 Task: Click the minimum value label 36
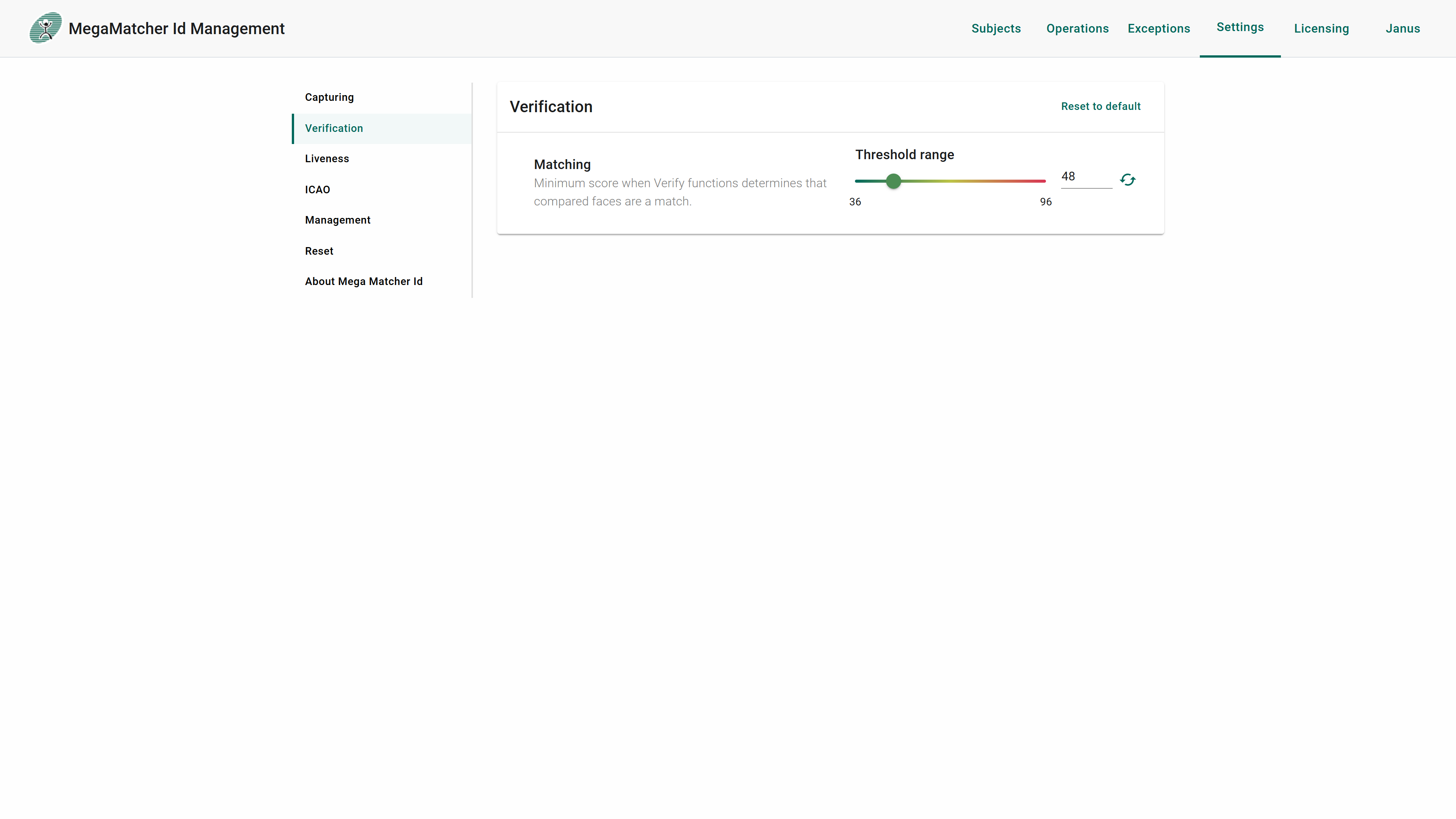coord(855,202)
